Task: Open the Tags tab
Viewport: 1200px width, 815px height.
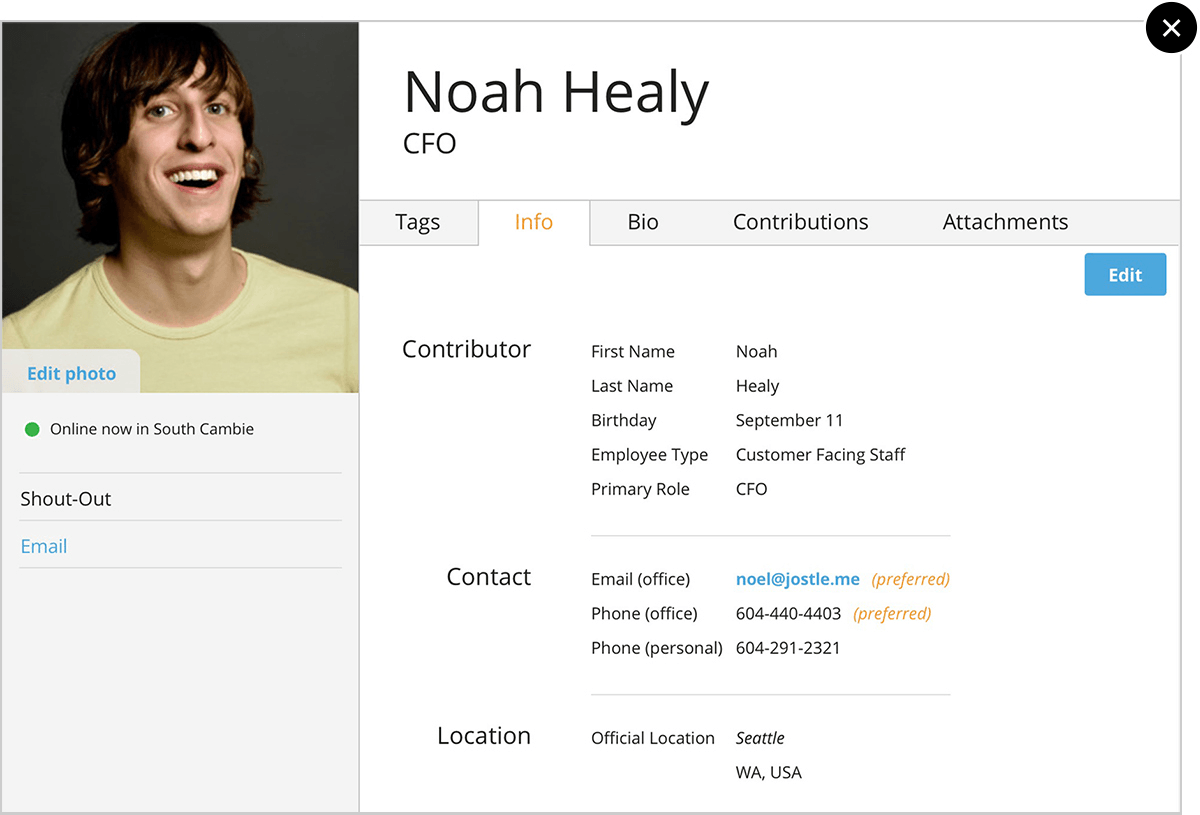Action: (x=417, y=222)
